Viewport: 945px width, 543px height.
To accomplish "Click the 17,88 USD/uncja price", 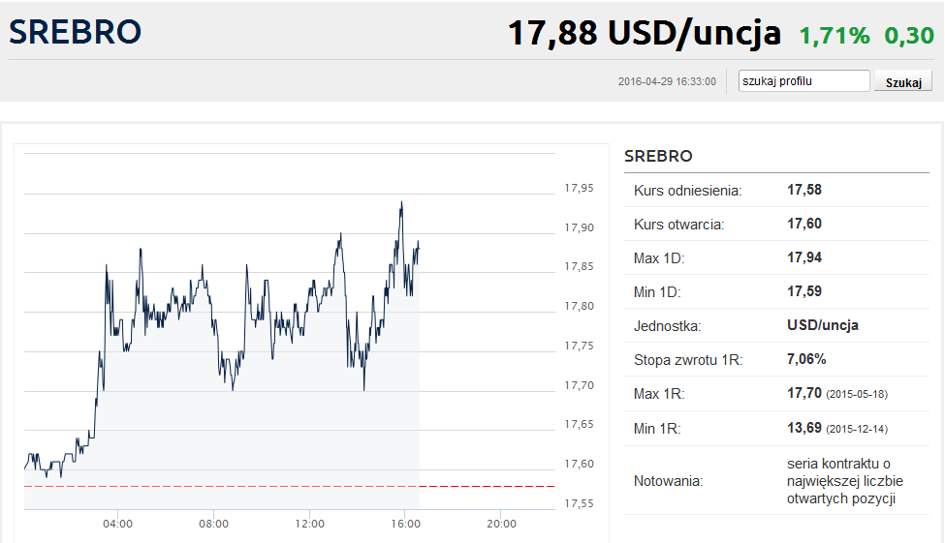I will [644, 33].
